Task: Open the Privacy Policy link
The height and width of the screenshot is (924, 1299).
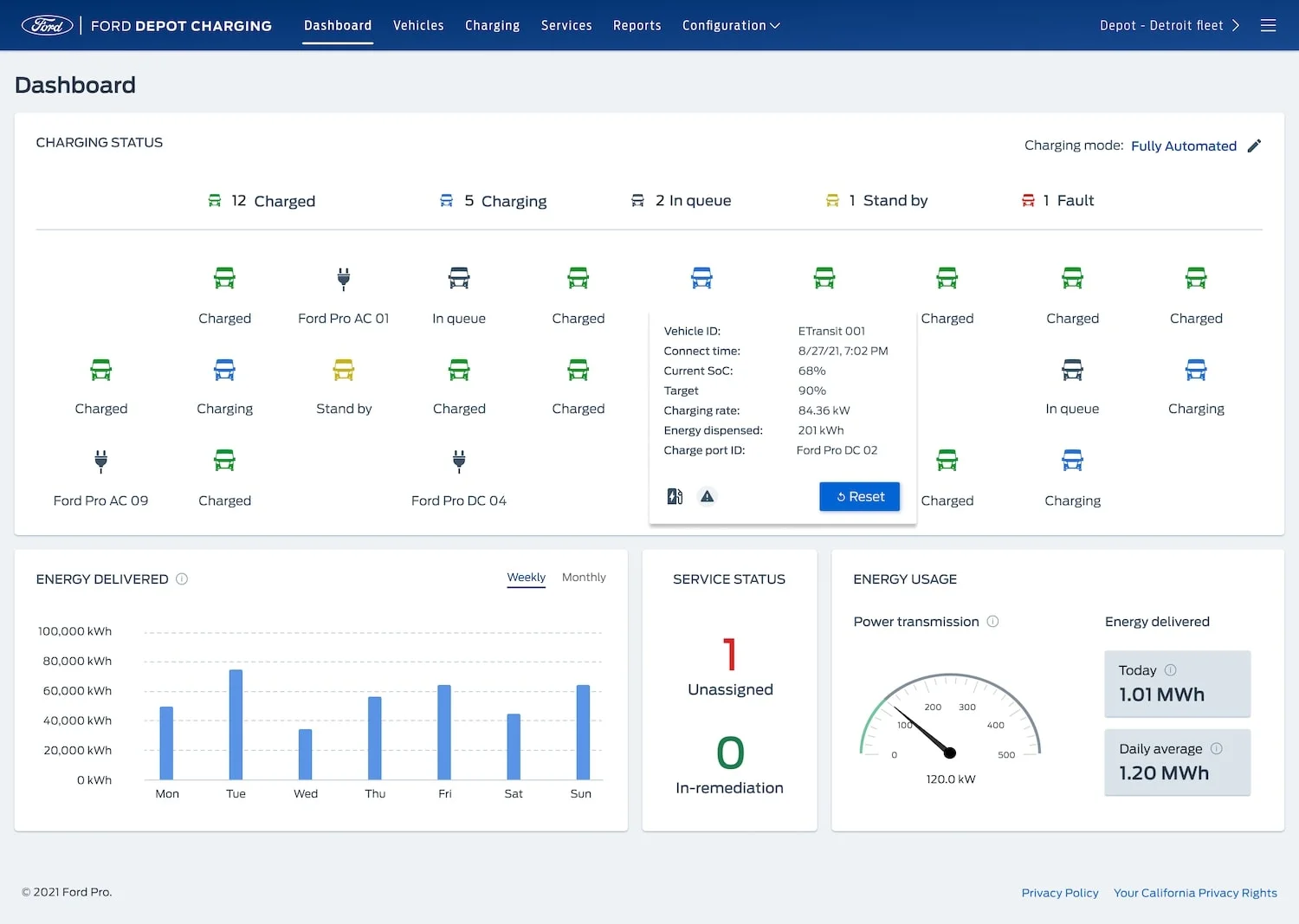Action: [1059, 893]
